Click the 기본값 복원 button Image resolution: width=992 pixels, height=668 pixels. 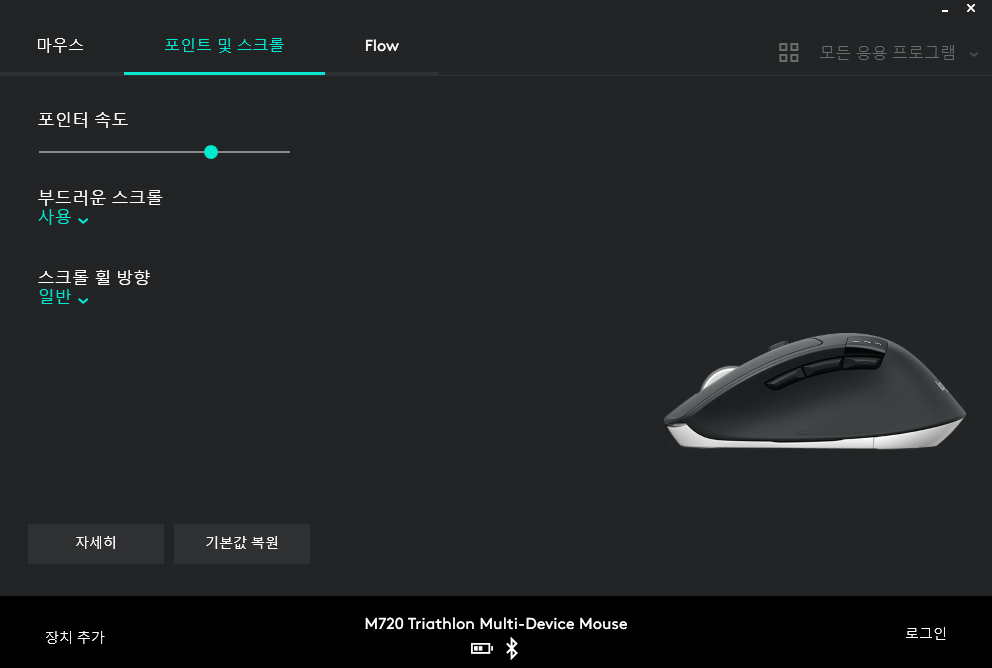[242, 543]
